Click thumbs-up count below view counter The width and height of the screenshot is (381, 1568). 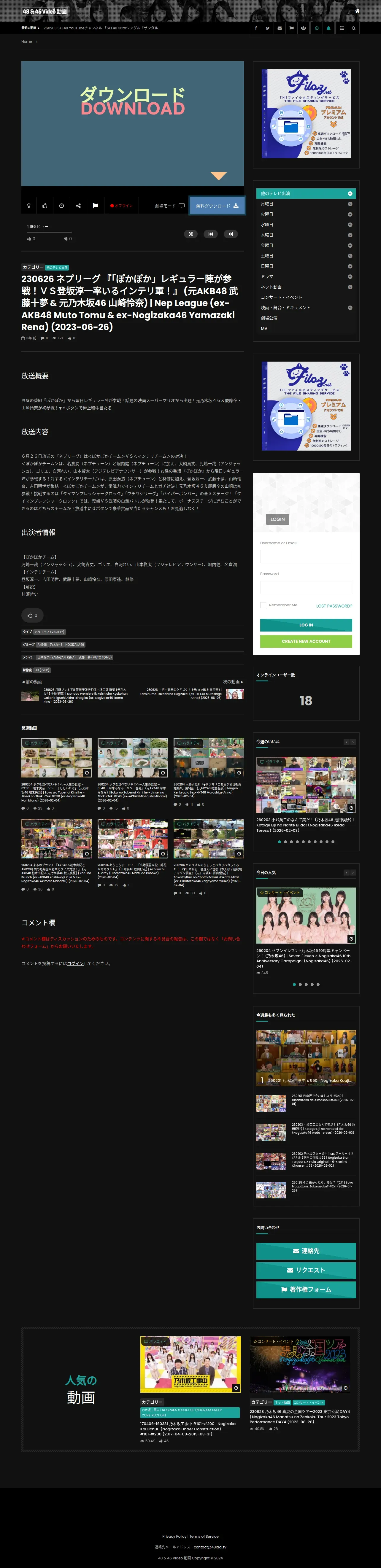pos(31,238)
